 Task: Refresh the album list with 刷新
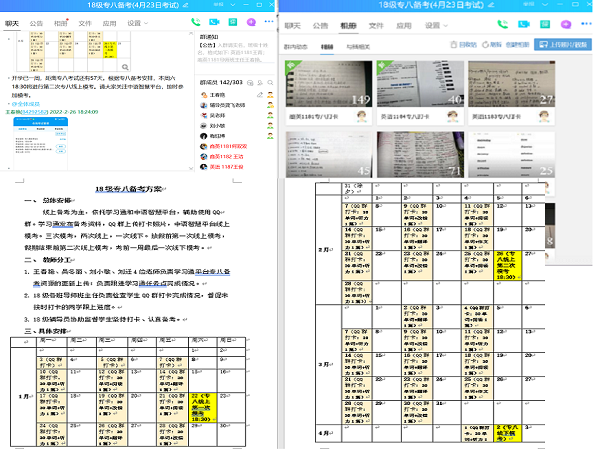(x=492, y=45)
